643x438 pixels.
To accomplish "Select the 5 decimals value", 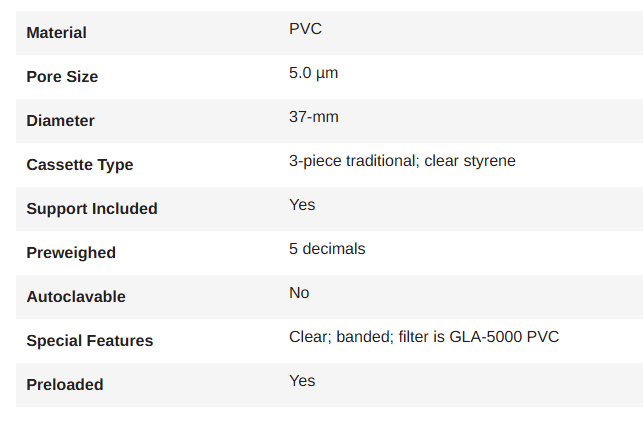I will [327, 249].
